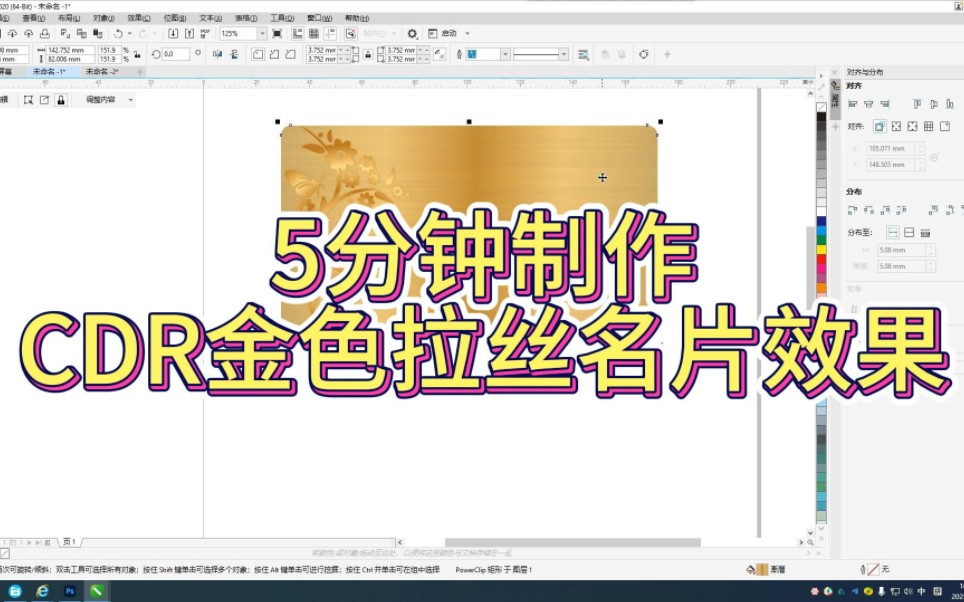Select the distribute centers horizontally icon

click(x=866, y=209)
